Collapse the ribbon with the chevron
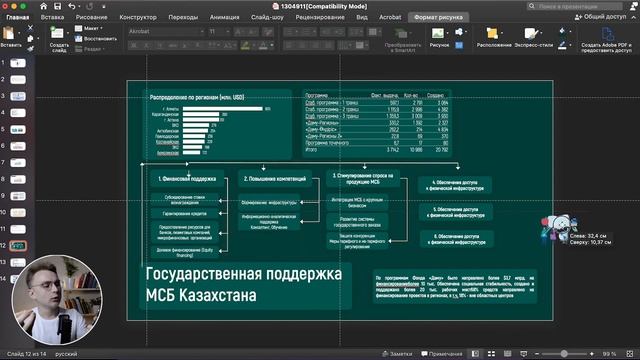The width and height of the screenshot is (640, 360). (634, 17)
